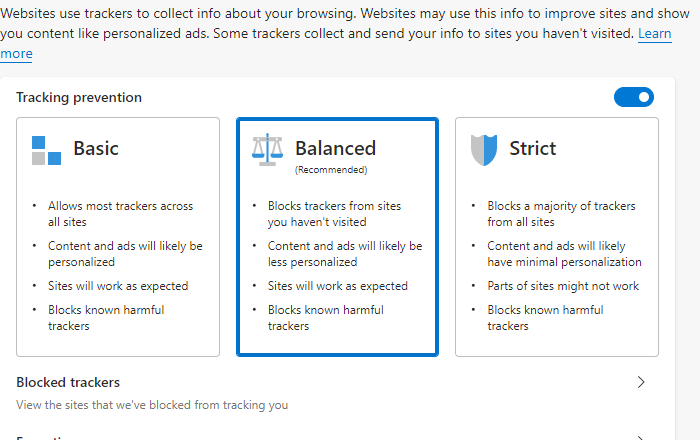
Task: Click the Strict shield icon
Action: (484, 150)
